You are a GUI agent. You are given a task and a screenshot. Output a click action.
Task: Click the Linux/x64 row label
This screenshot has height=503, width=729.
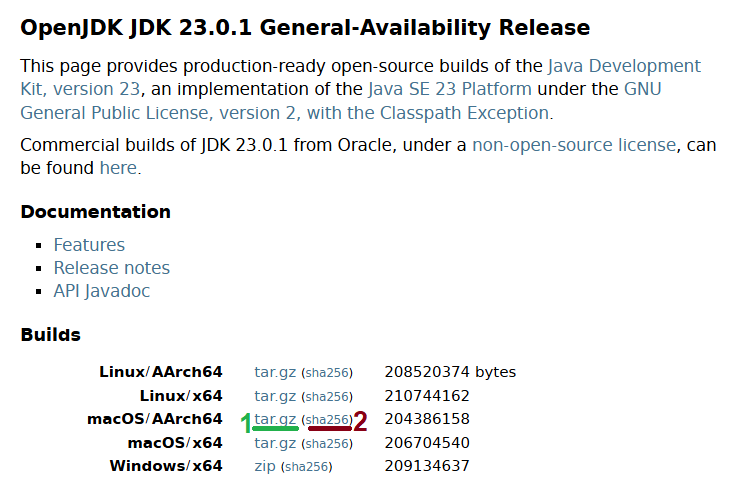pos(181,396)
